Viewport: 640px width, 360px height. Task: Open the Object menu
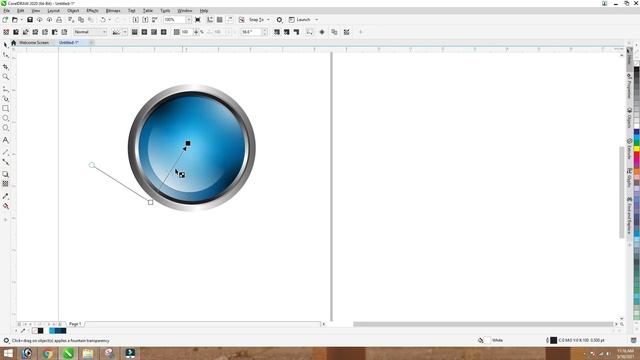click(73, 11)
